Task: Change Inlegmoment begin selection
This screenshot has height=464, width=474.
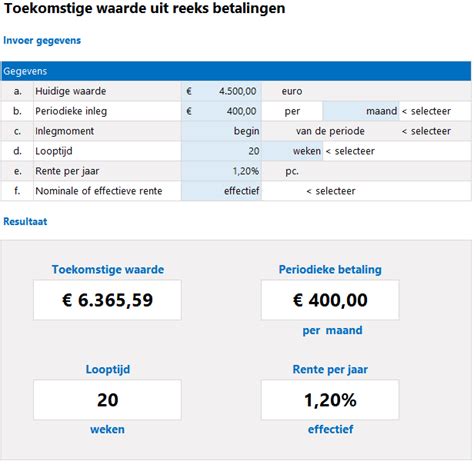Action: coord(221,131)
